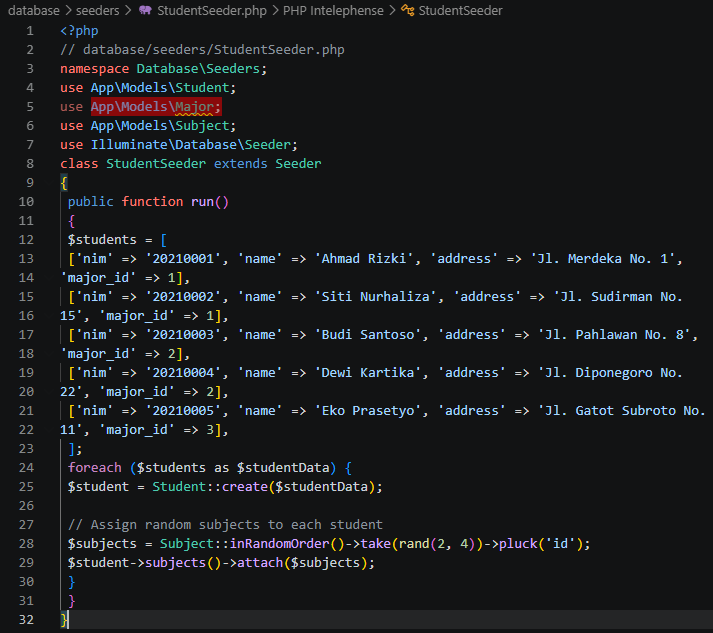Click the name 'Siti Nurhaliza'

[375, 297]
